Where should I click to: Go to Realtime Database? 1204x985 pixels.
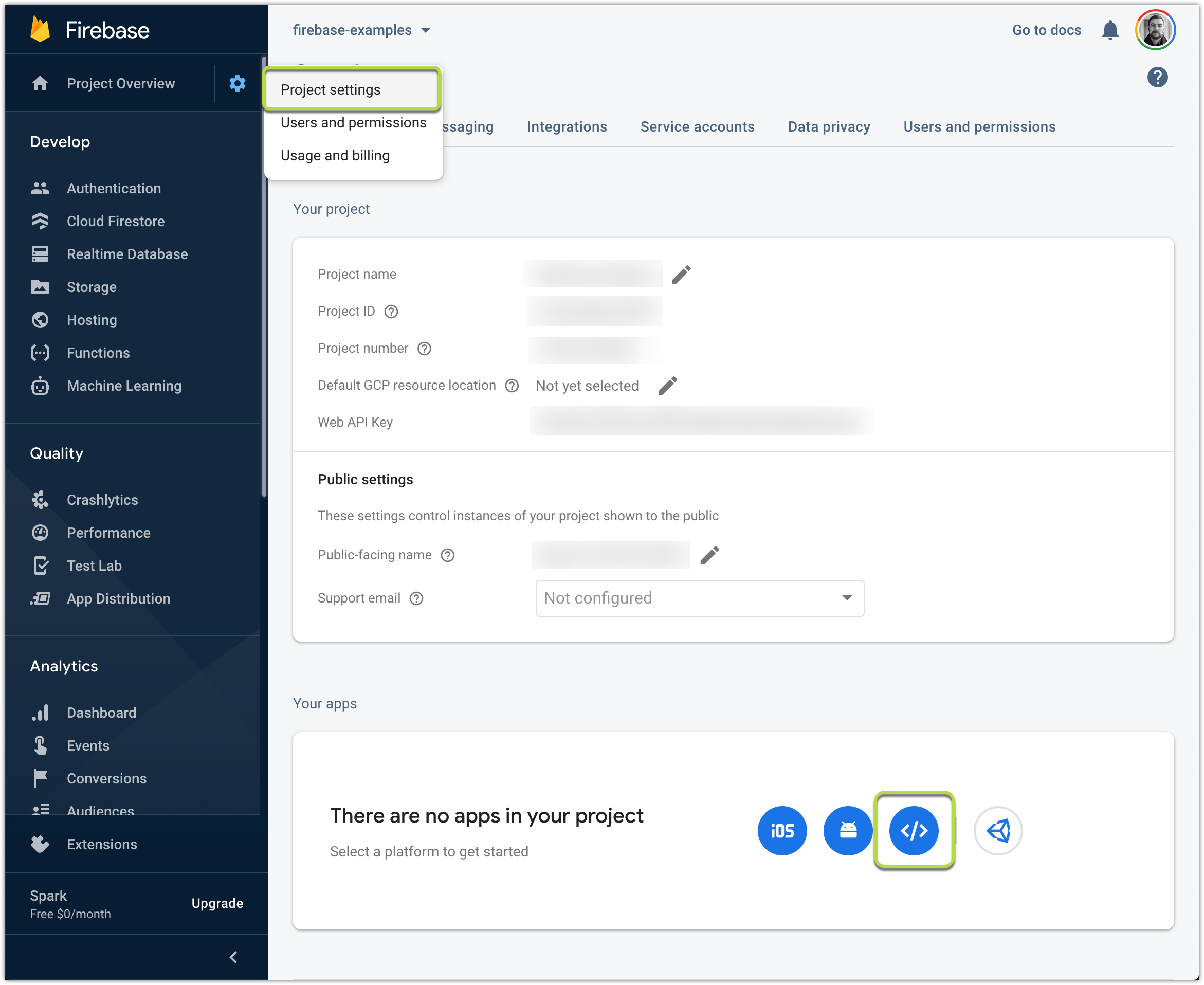(x=126, y=254)
